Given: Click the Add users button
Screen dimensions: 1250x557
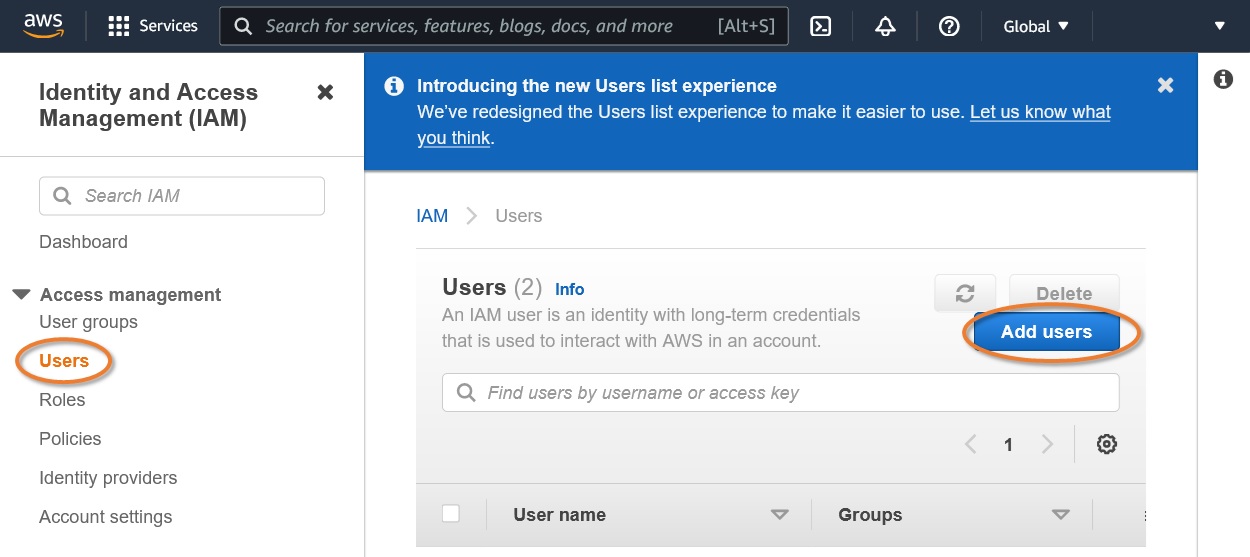Looking at the screenshot, I should (x=1046, y=332).
